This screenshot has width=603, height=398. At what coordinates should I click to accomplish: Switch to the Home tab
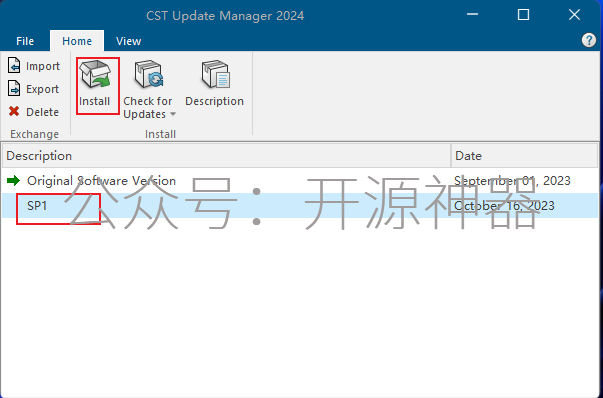(77, 41)
